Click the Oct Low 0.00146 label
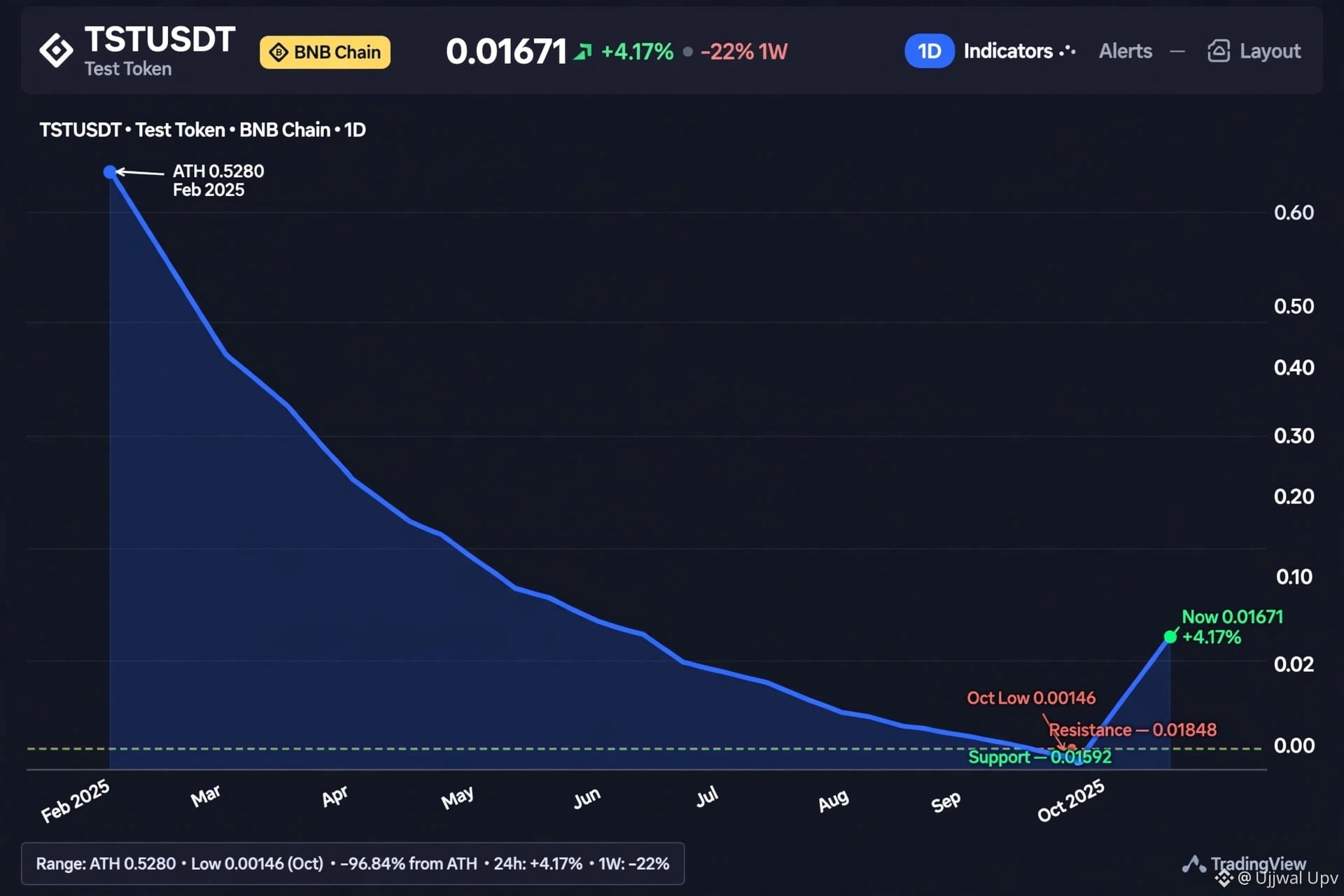The width and height of the screenshot is (1344, 896). (x=1031, y=698)
